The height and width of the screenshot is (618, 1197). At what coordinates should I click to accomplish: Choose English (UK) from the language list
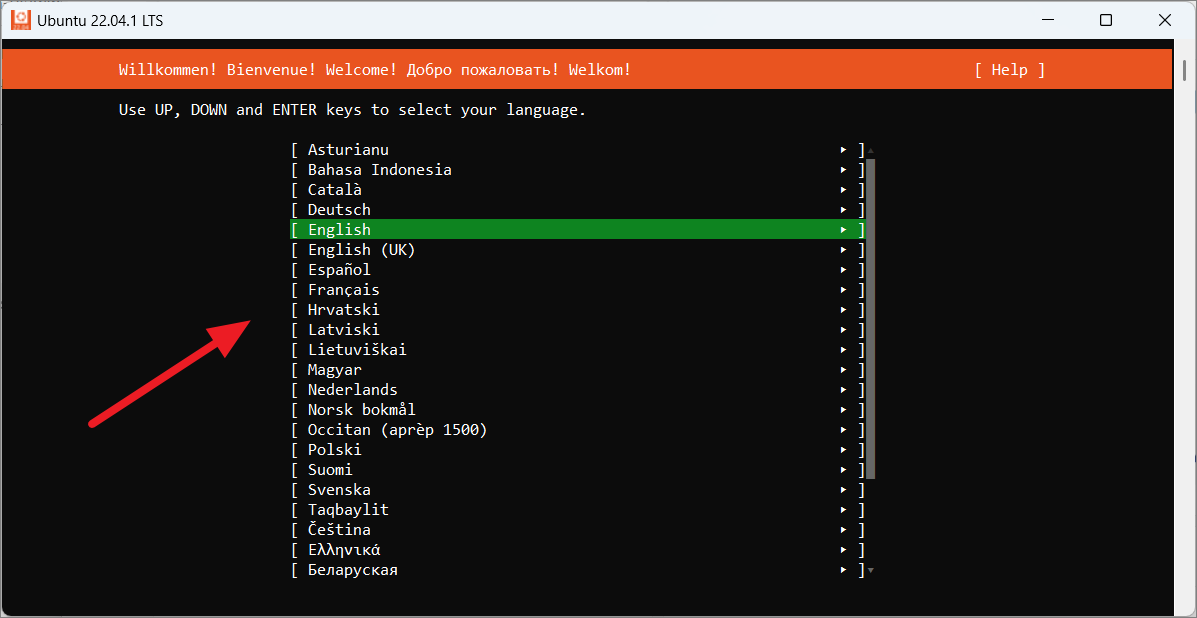pos(578,249)
